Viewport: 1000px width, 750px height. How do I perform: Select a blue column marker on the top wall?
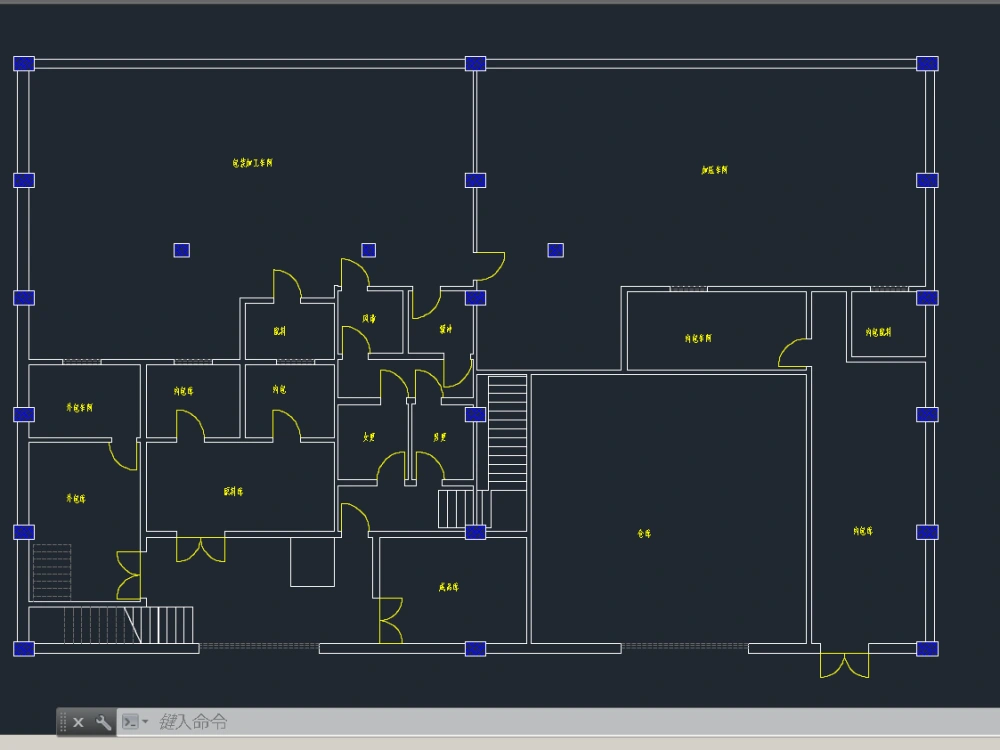pyautogui.click(x=473, y=63)
